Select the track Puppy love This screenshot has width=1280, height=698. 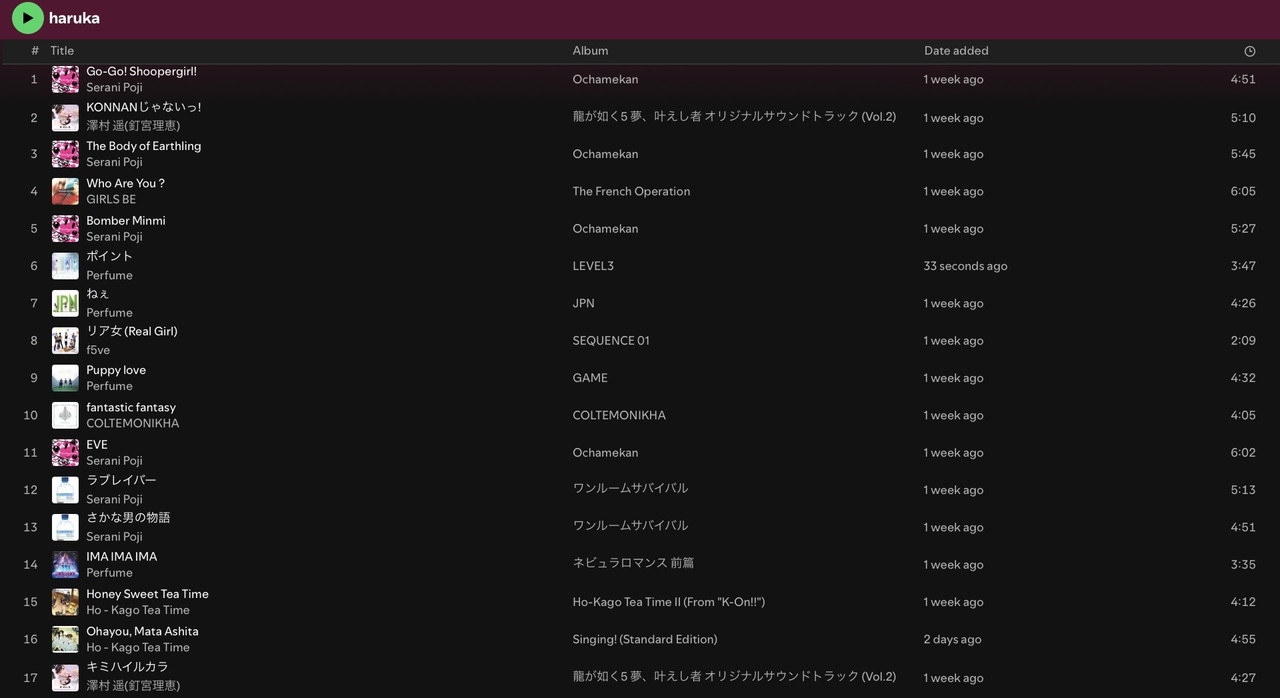click(x=116, y=370)
